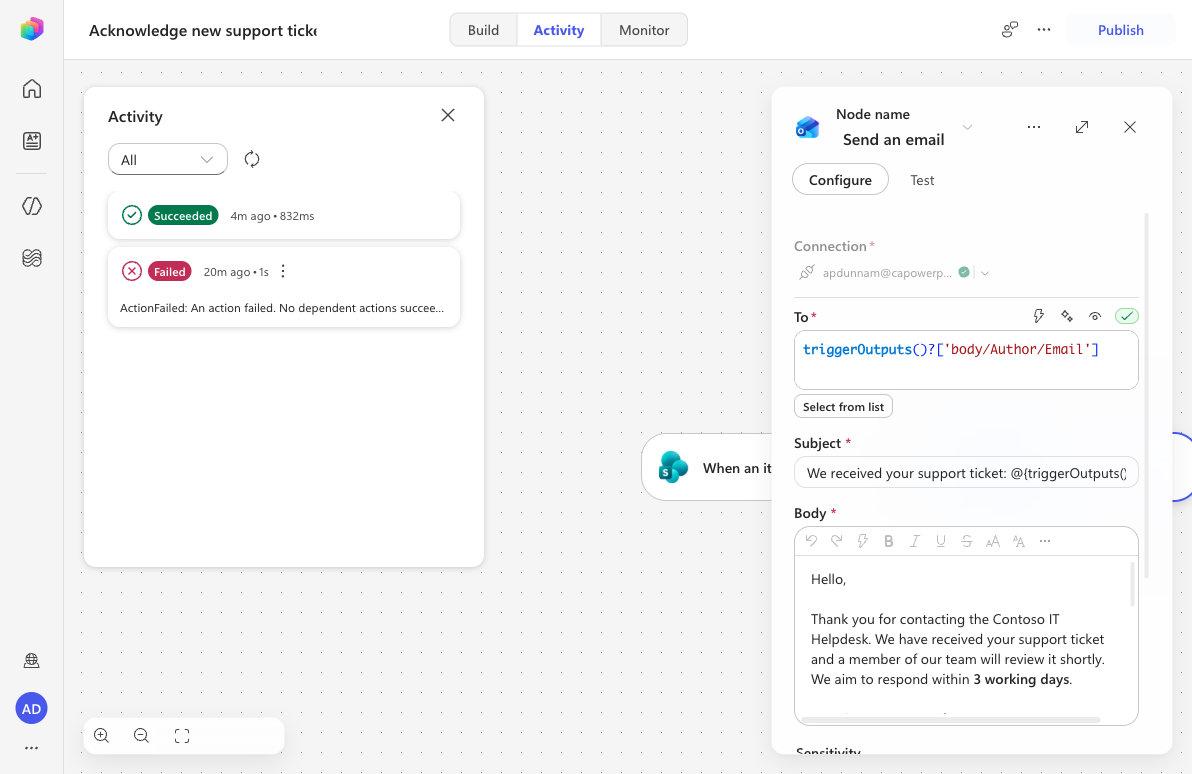
Task: Insert dynamic content in the To field
Action: coord(1038,316)
